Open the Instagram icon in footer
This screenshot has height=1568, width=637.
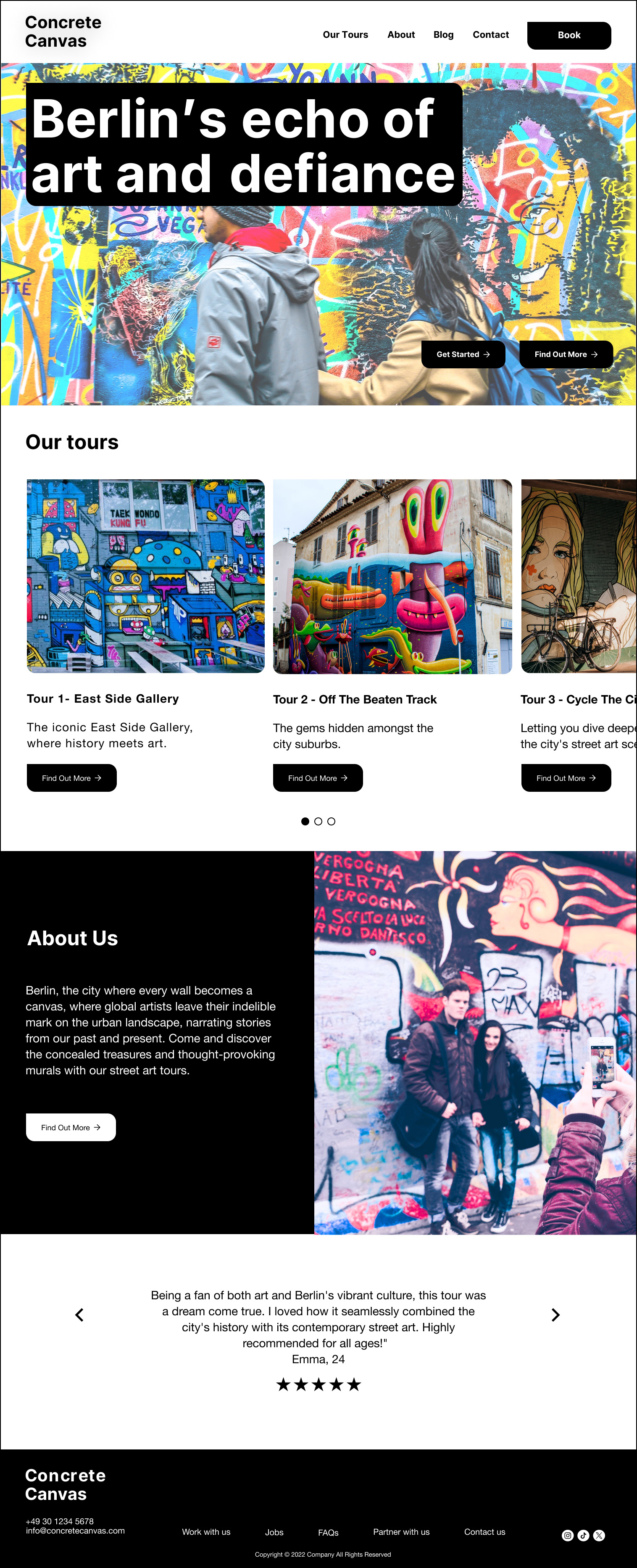point(567,1535)
